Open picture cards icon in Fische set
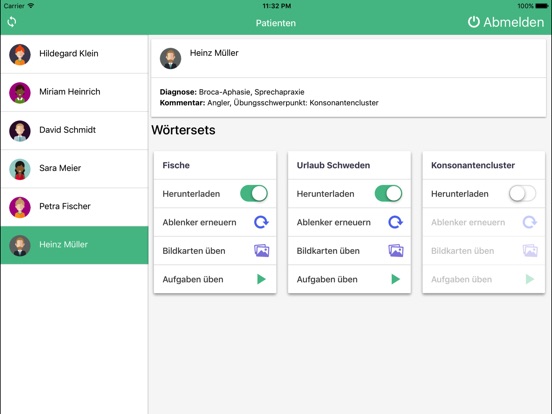Screen dimensions: 552x414 coord(262,251)
